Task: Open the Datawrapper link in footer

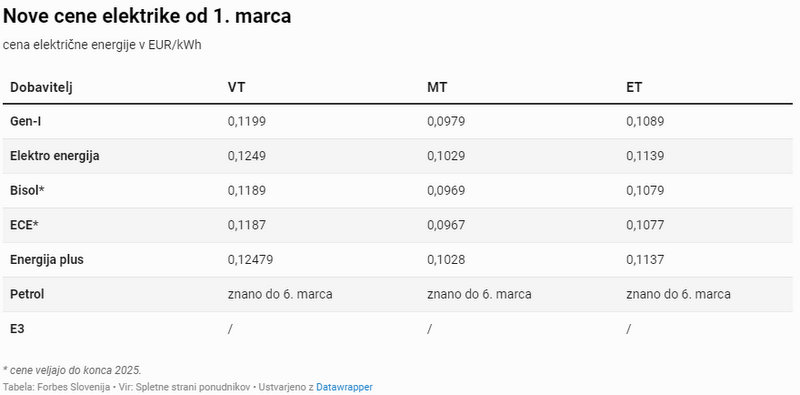Action: click(344, 387)
